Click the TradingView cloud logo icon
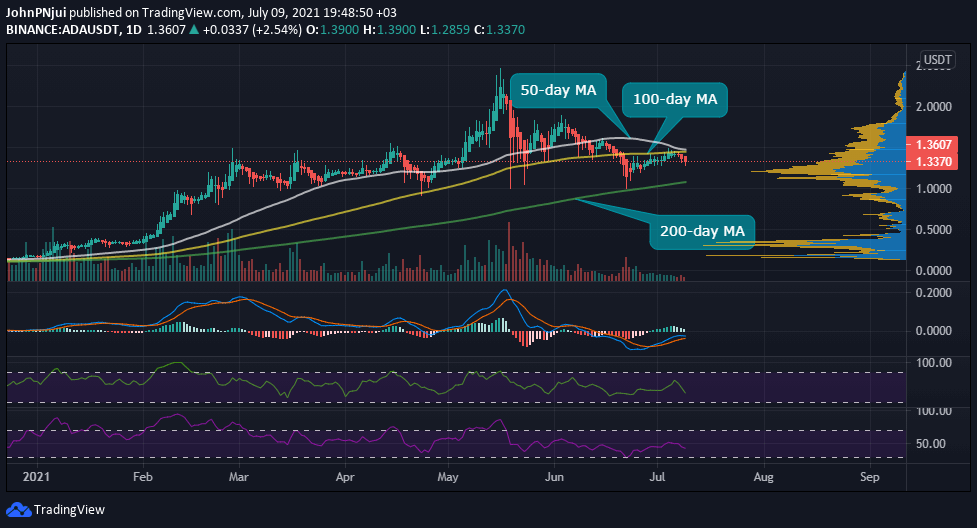This screenshot has width=977, height=528. [18, 509]
